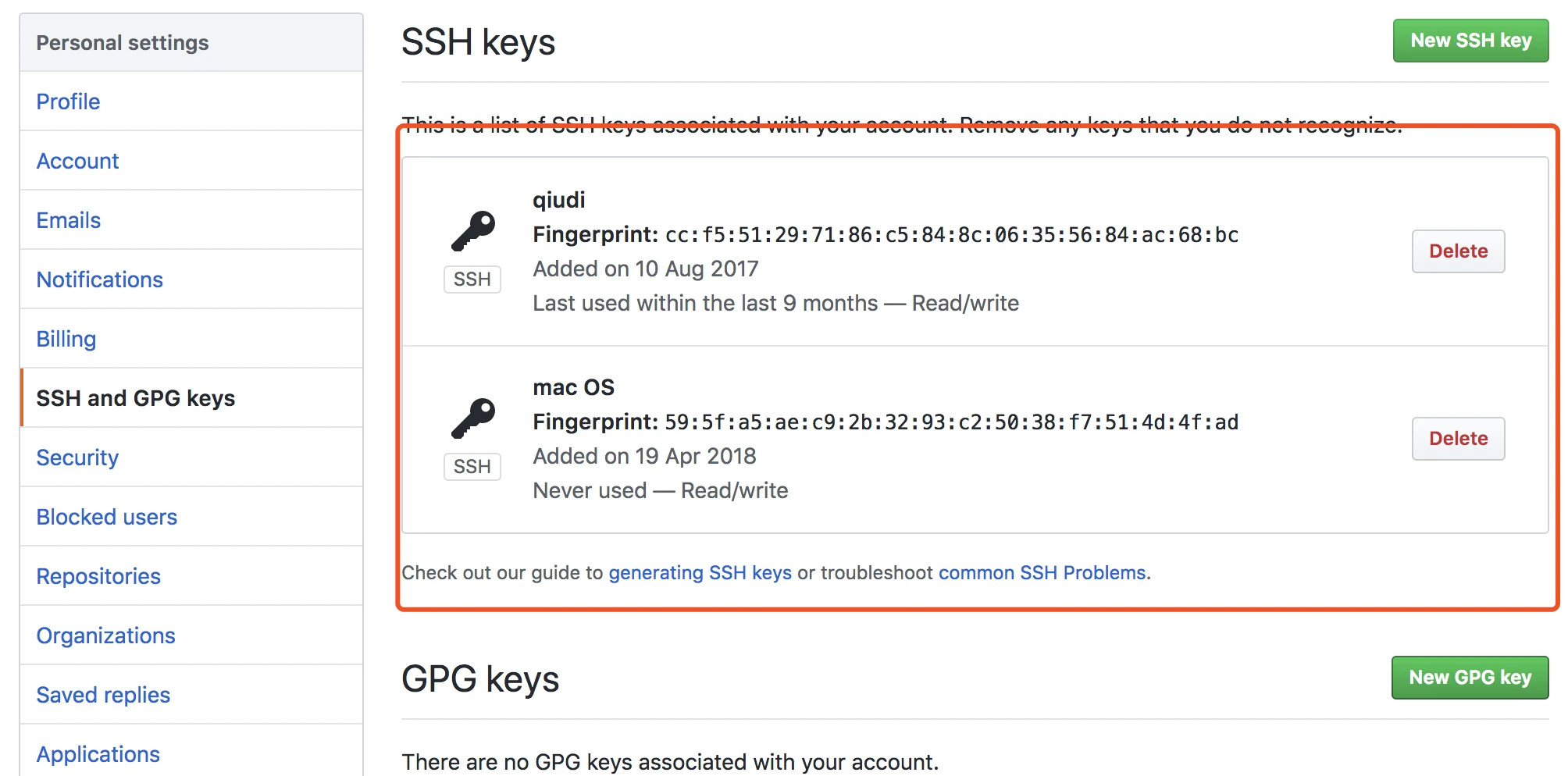Image resolution: width=1568 pixels, height=776 pixels.
Task: Open Emails settings
Action: (x=191, y=220)
